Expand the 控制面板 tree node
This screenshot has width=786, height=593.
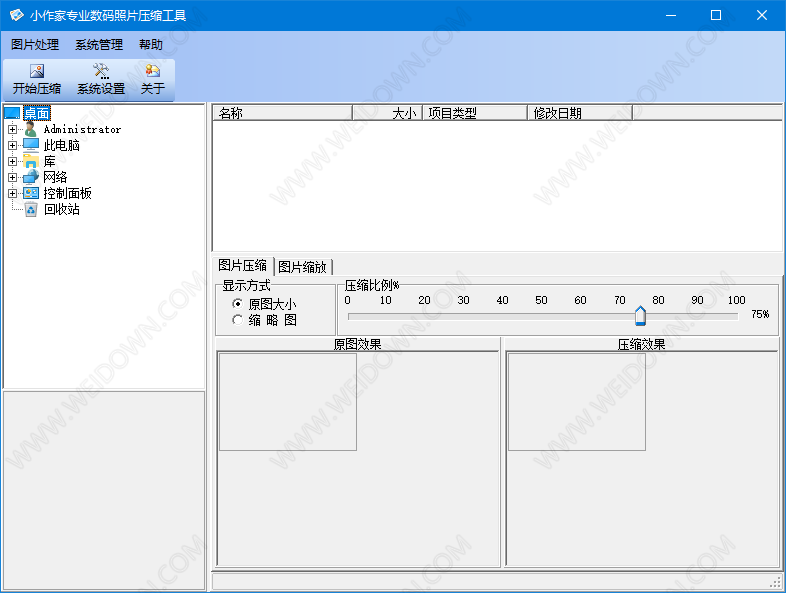(12, 193)
